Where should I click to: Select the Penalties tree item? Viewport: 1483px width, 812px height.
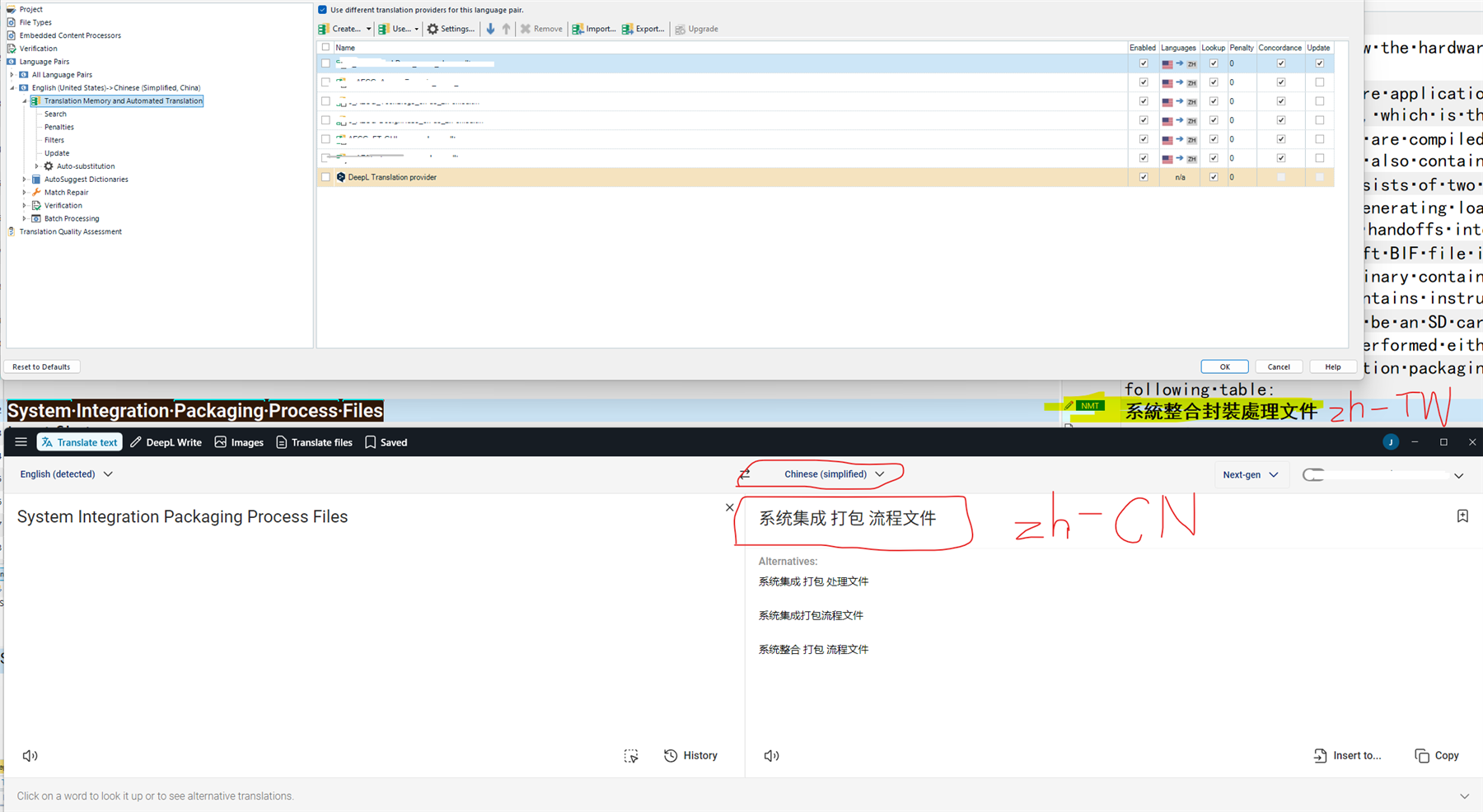[59, 127]
